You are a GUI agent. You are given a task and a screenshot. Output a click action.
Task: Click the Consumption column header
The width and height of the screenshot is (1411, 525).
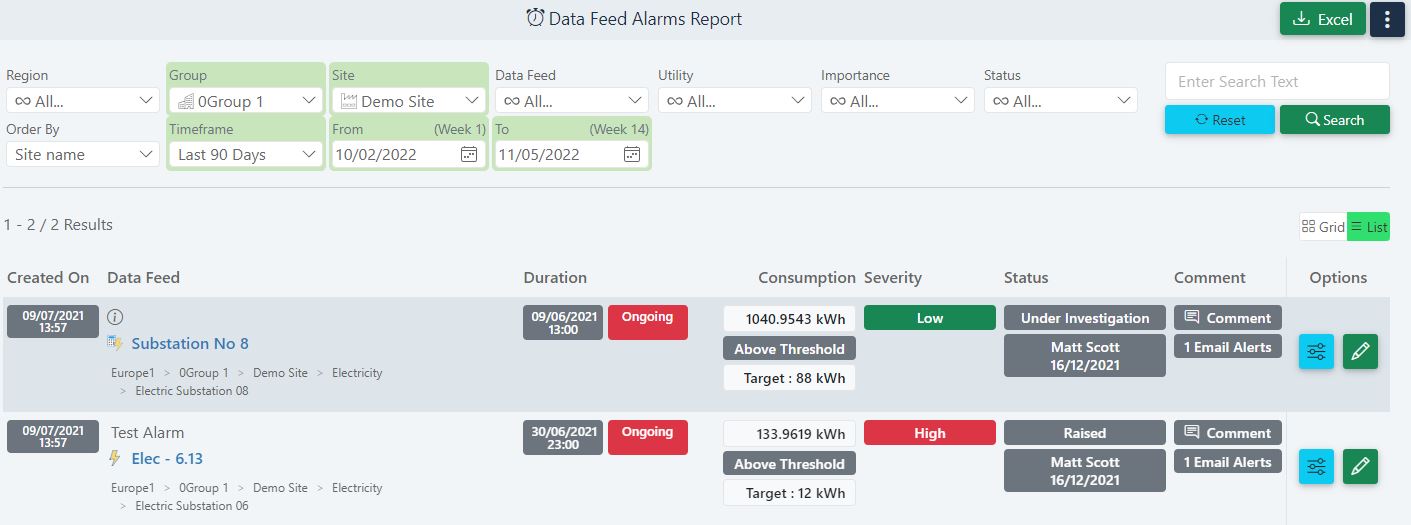pyautogui.click(x=807, y=278)
